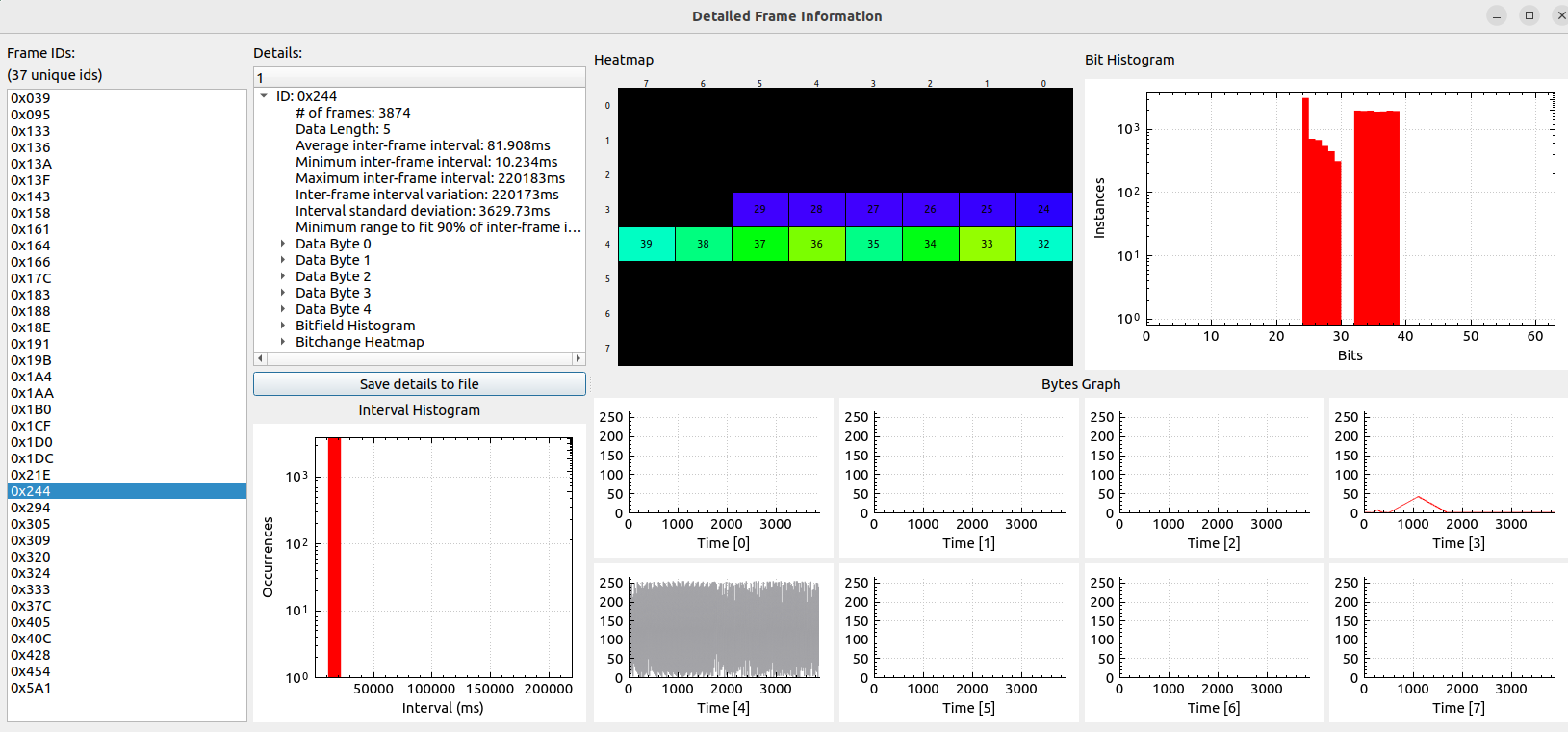
Task: Minimize the Detailed Frame Information window
Action: pos(1497,15)
